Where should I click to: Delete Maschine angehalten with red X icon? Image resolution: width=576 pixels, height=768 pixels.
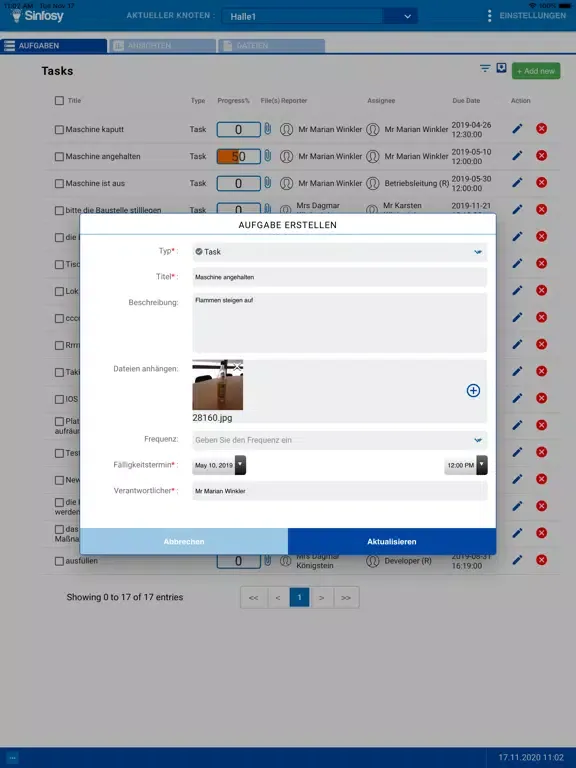coord(541,156)
